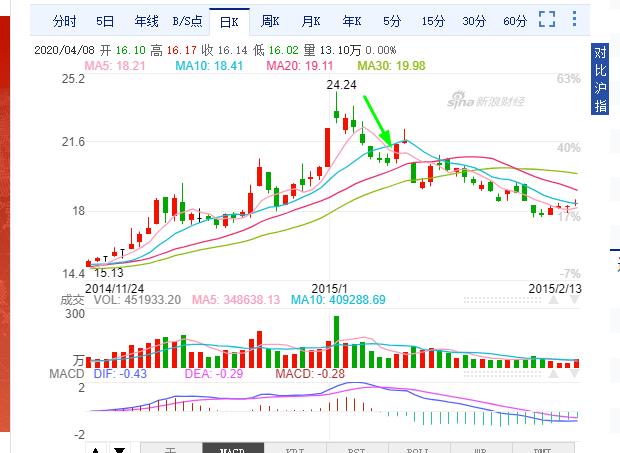The image size is (620, 453).
Task: Open the 年线 yearly line tab
Action: [146, 20]
